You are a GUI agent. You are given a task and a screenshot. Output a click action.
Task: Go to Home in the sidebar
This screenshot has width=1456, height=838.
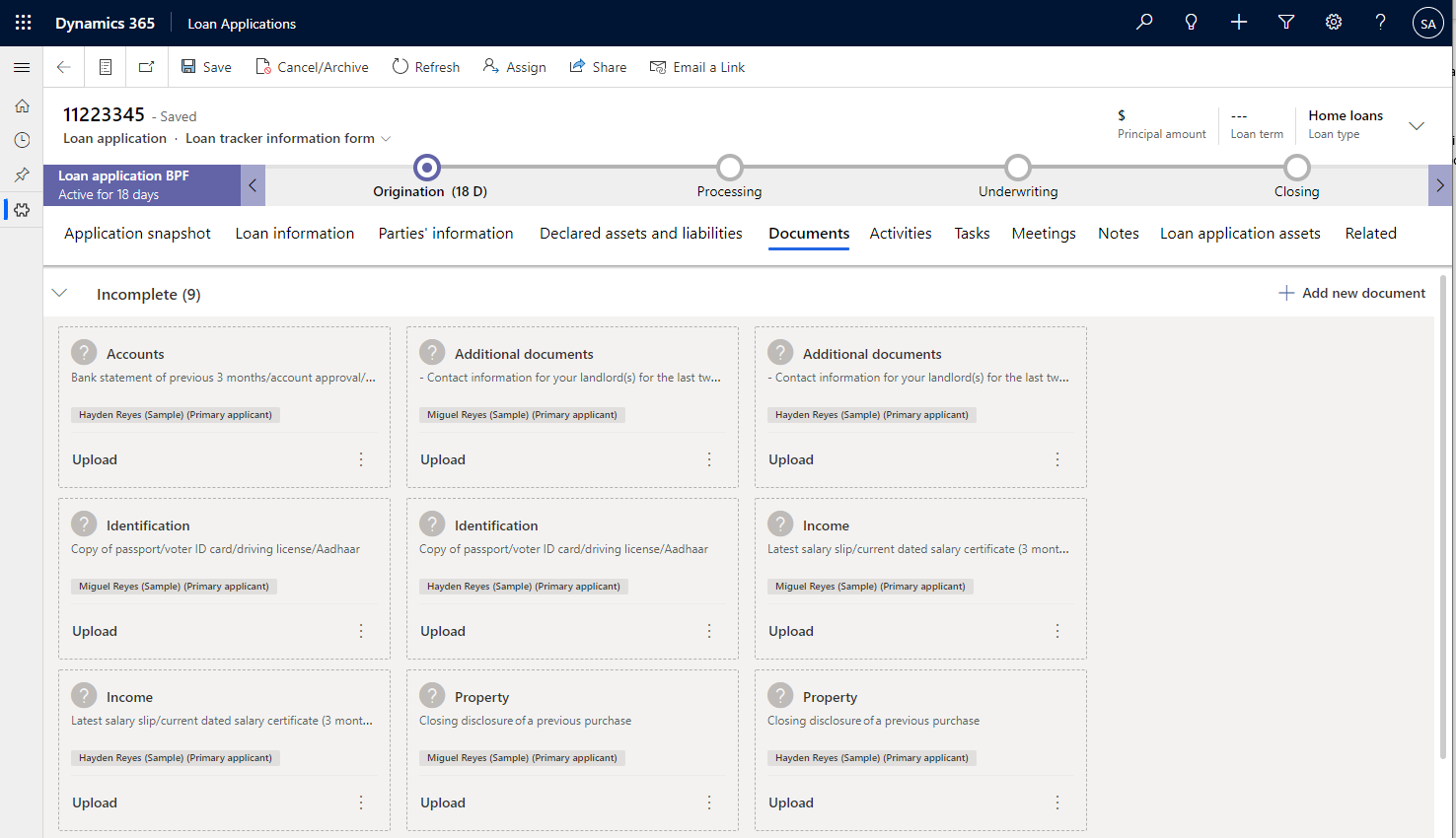(22, 105)
